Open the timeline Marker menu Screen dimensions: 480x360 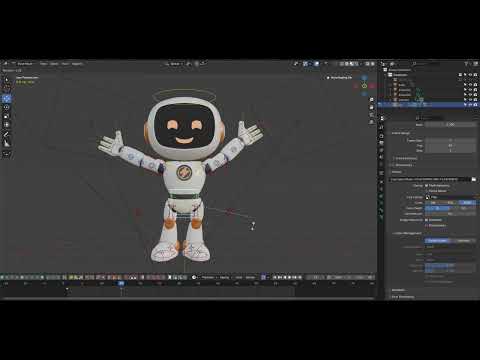pos(250,277)
